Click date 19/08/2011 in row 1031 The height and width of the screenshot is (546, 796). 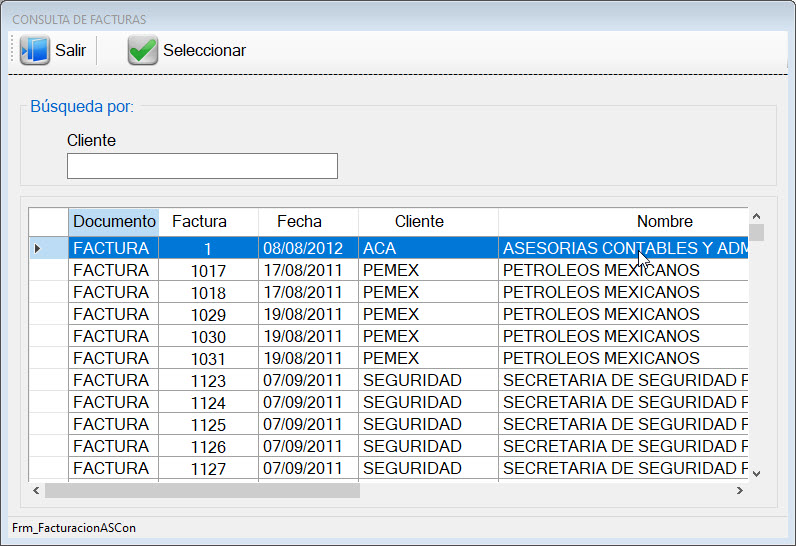[x=309, y=358]
